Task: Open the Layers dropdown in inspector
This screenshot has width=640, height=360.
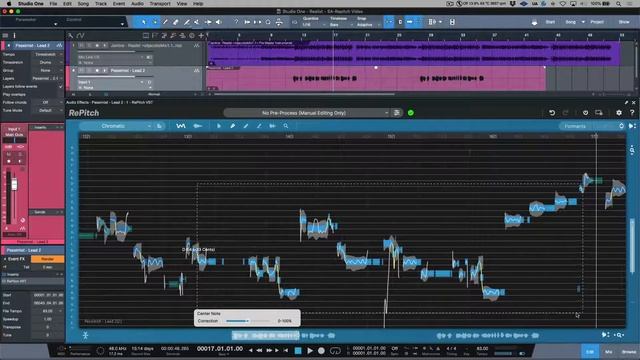Action: pos(48,78)
